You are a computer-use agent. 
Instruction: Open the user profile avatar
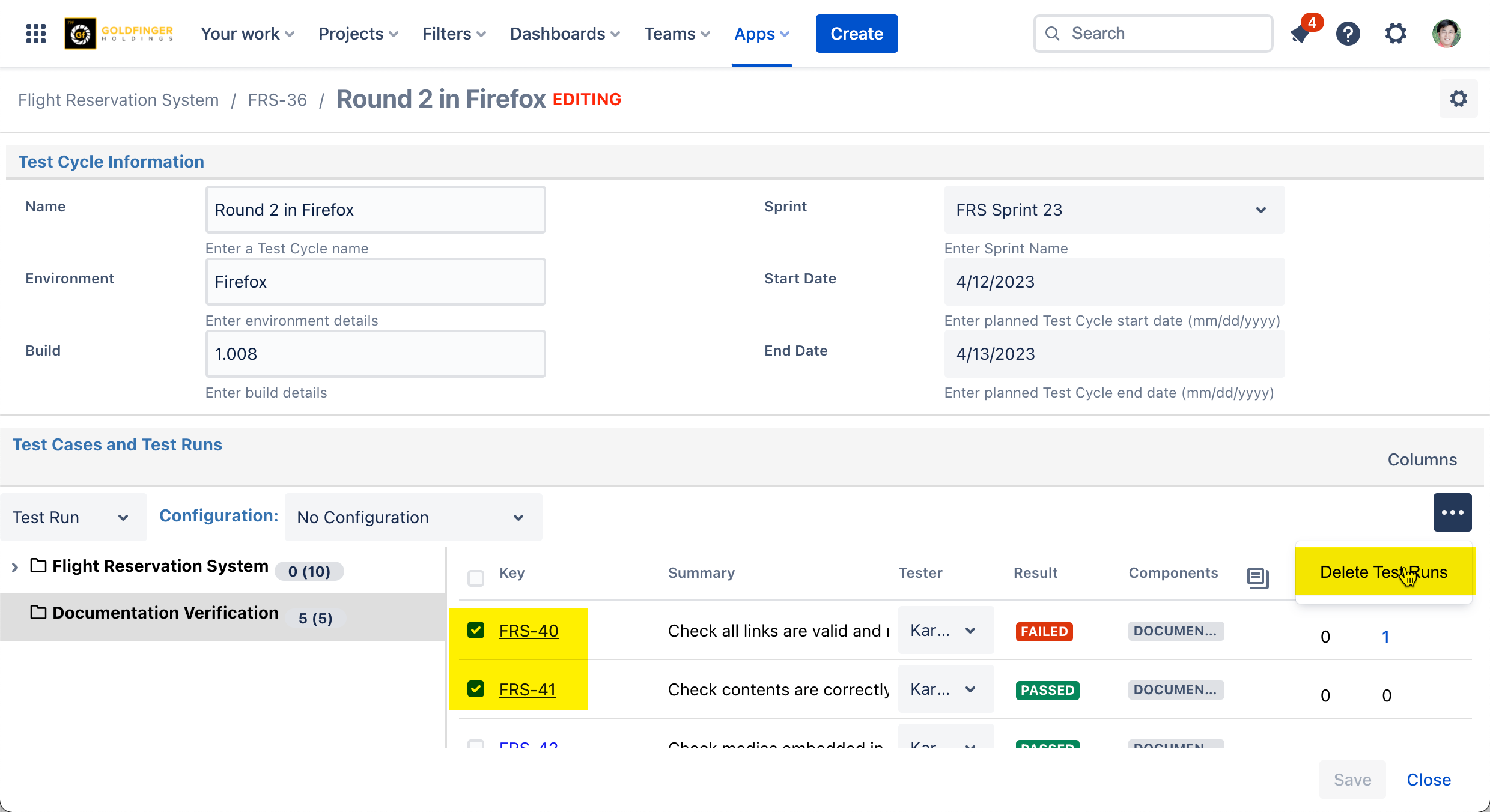coord(1446,34)
